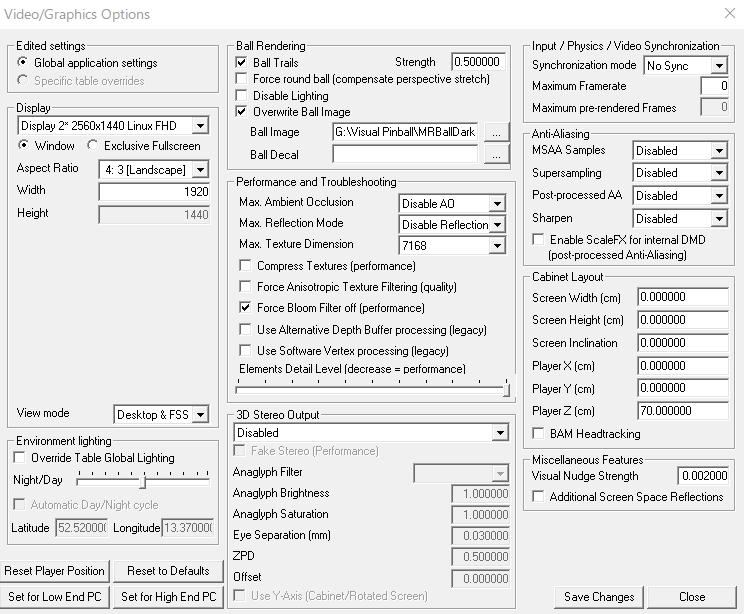Choose Exclusive Fullscreen radio option
This screenshot has width=744, height=614.
coord(92,145)
